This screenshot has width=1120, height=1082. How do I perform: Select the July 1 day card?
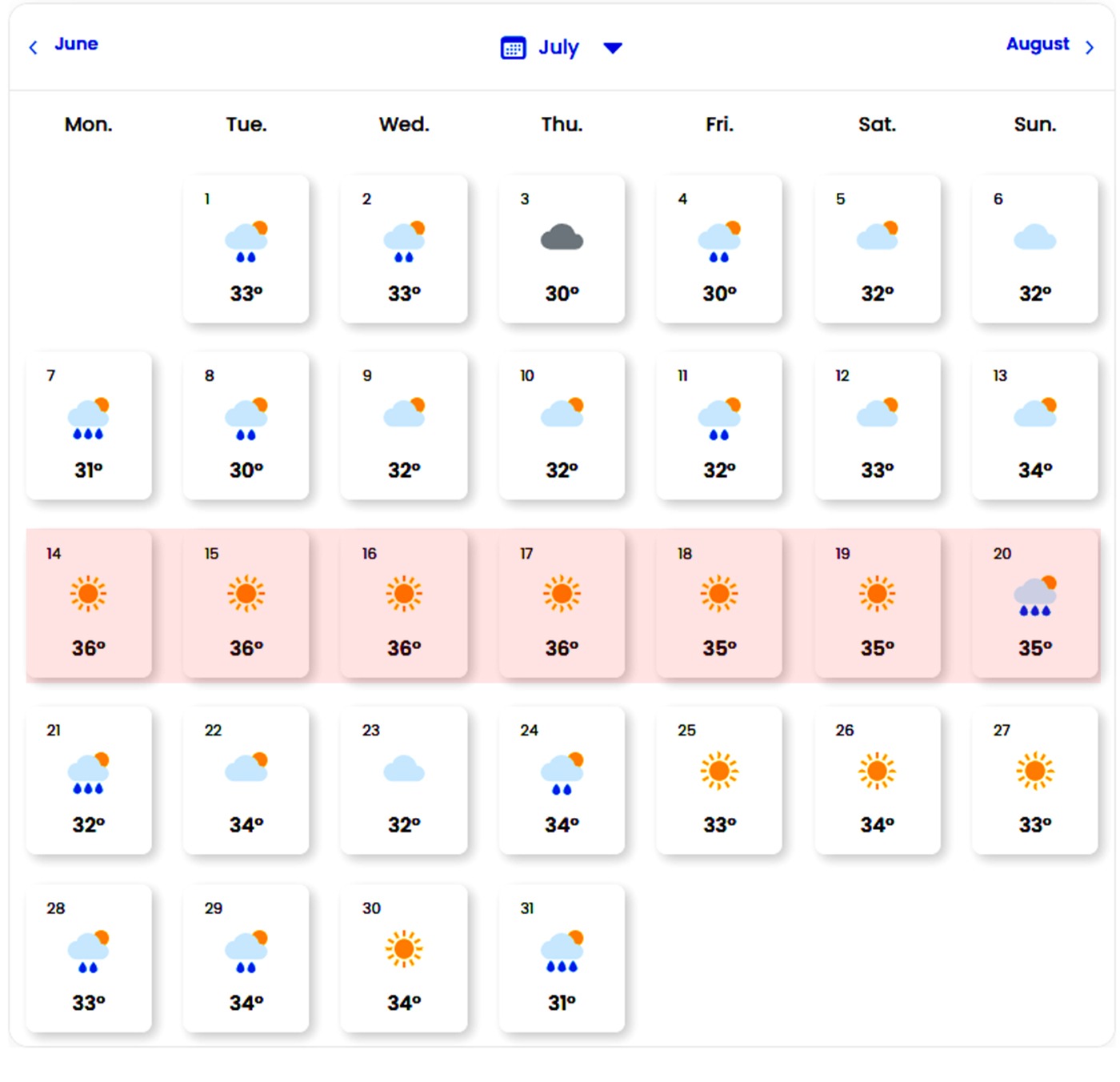click(246, 249)
